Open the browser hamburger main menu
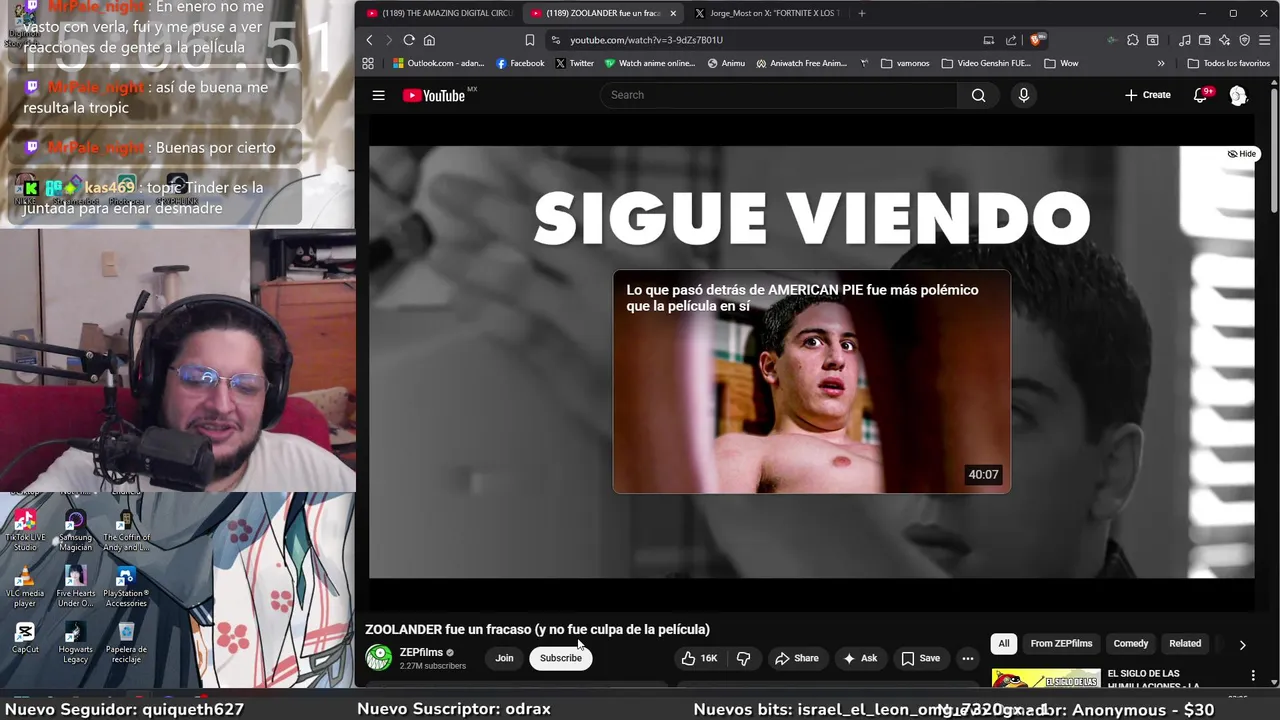Image resolution: width=1280 pixels, height=720 pixels. pos(1264,40)
